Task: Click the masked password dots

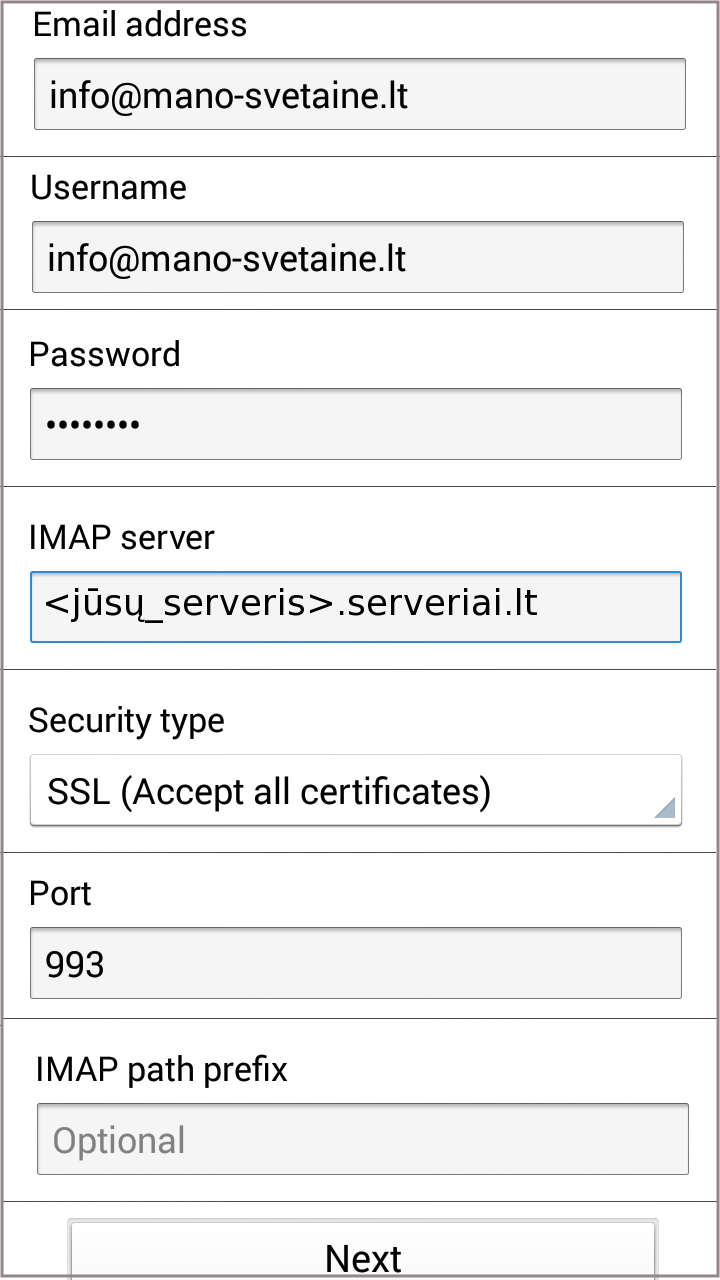Action: pyautogui.click(x=93, y=425)
